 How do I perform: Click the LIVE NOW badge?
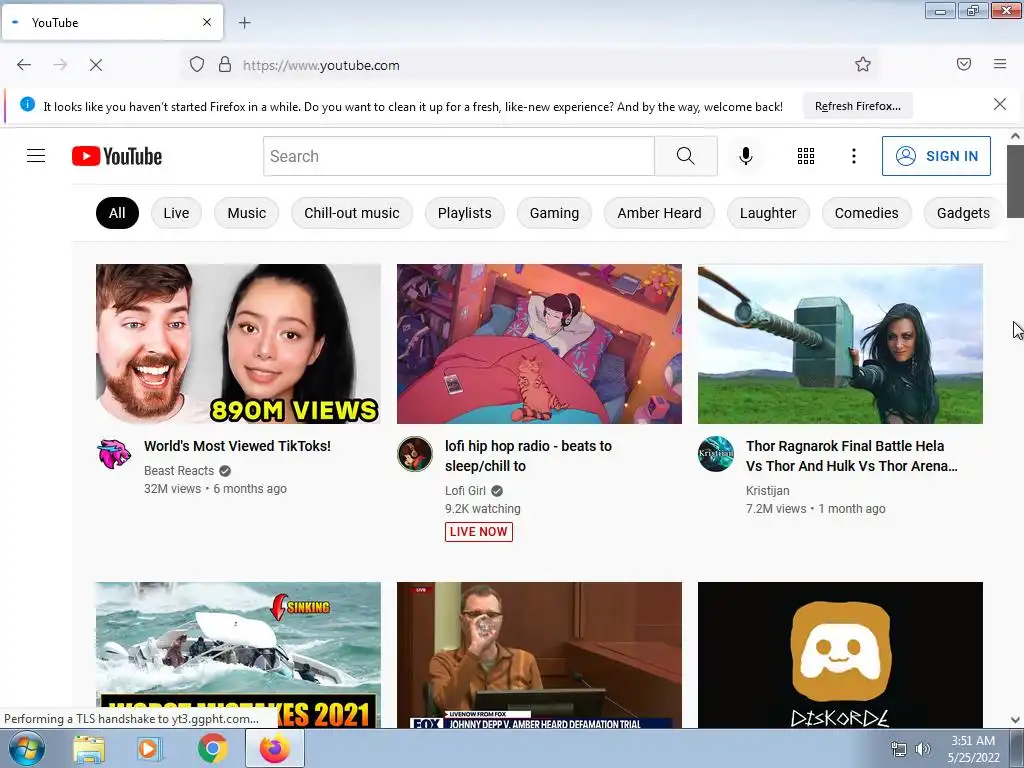click(479, 532)
